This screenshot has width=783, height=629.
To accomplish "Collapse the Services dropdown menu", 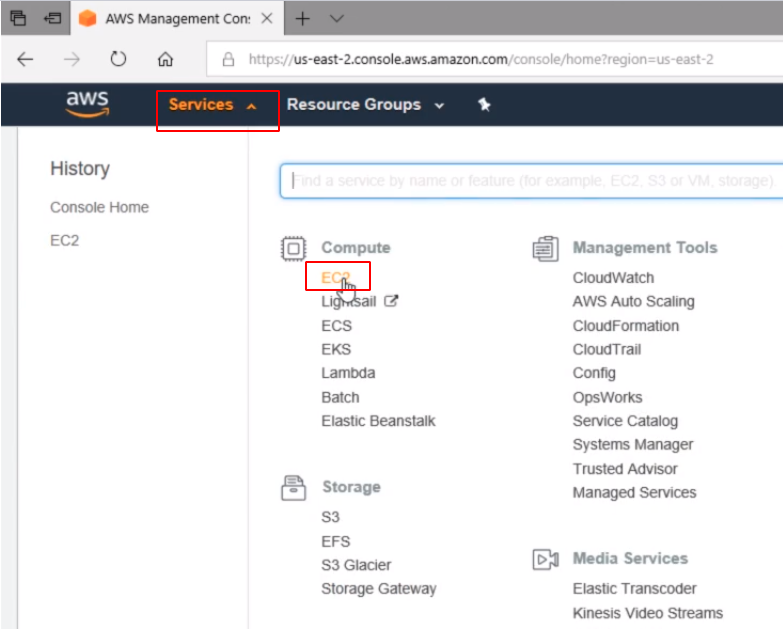I will (x=213, y=105).
